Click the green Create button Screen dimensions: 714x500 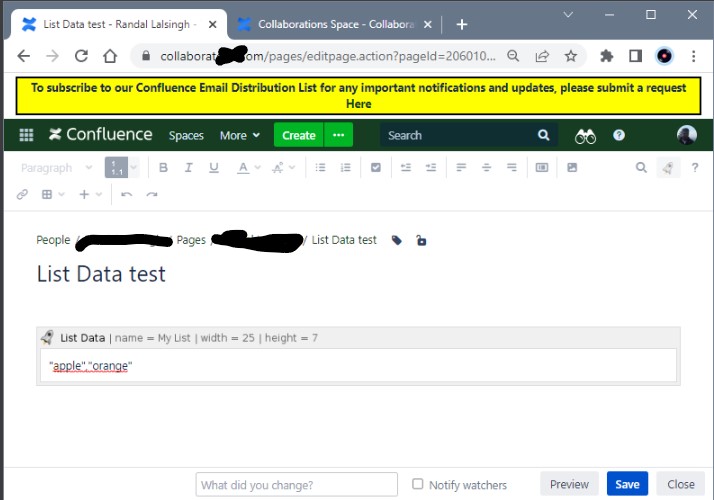(299, 135)
